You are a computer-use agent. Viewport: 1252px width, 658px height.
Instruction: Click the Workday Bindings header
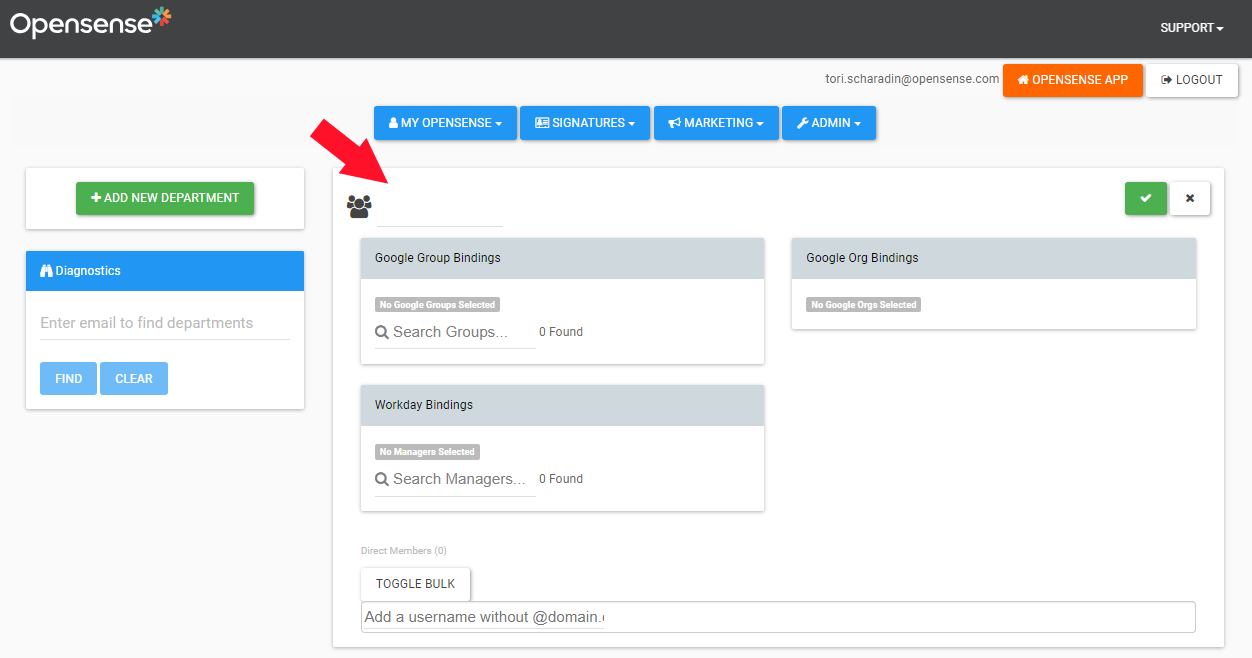point(562,405)
